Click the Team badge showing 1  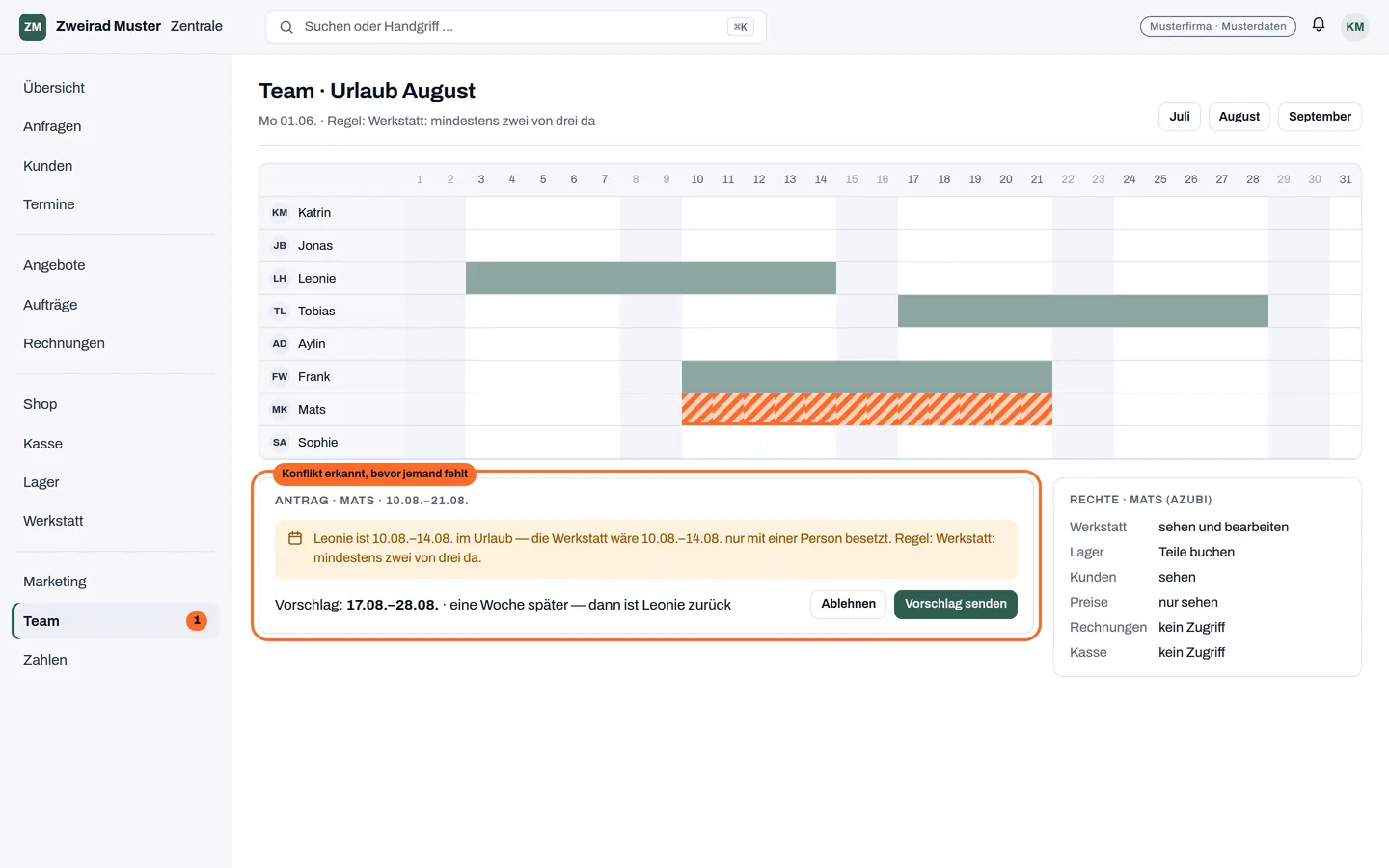pos(197,621)
